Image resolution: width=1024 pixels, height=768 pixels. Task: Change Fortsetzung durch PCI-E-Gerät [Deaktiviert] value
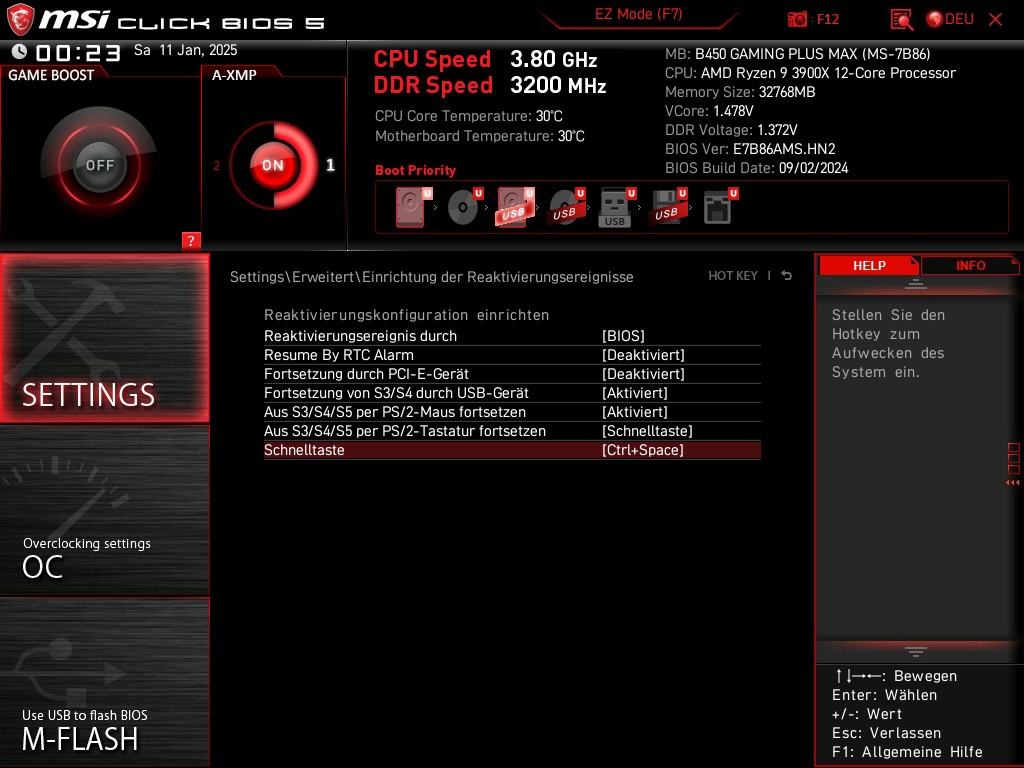[x=643, y=374]
